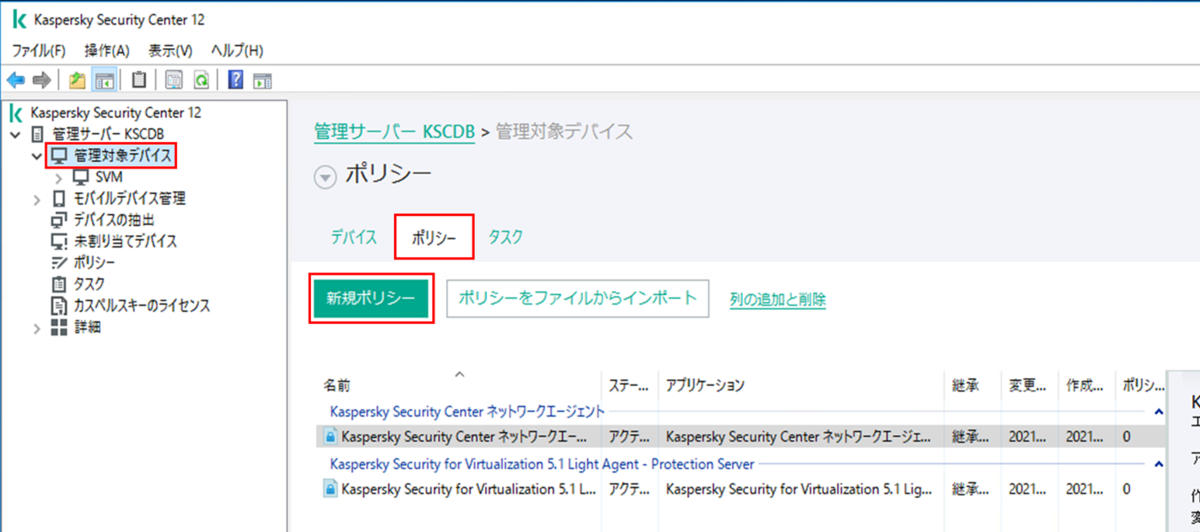Select カスペルスキーのライセンス label in the tree
Viewport: 1200px width, 532px height.
(x=142, y=305)
